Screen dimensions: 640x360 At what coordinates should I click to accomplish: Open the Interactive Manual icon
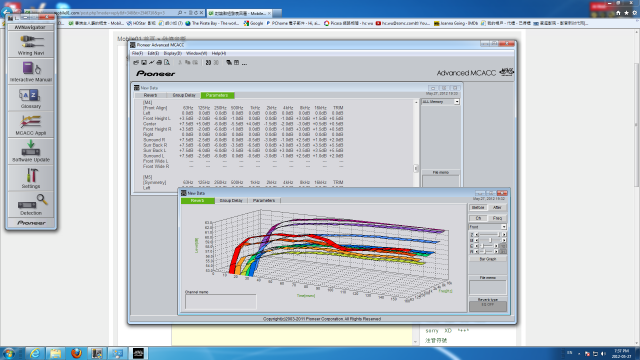click(31, 71)
